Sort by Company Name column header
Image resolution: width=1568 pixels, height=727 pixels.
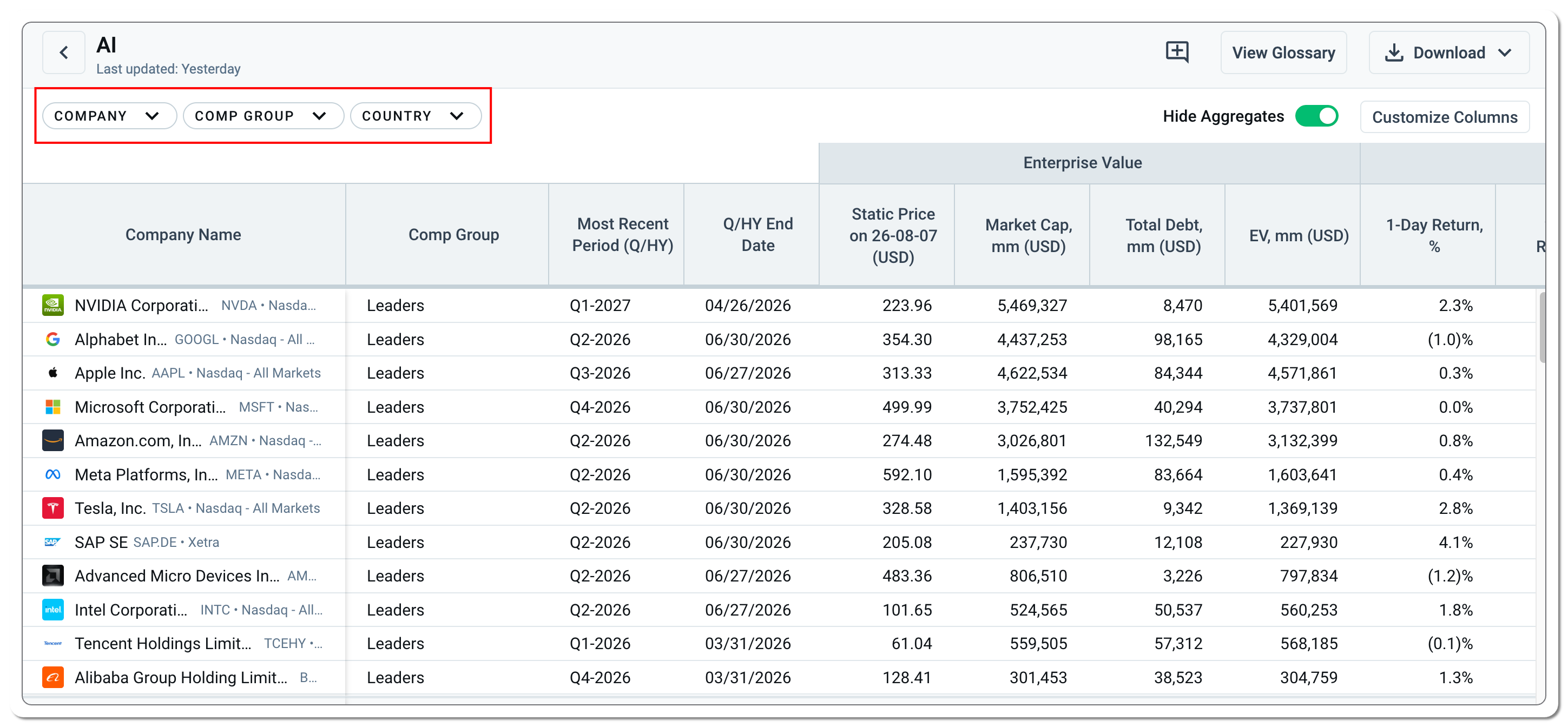point(183,235)
